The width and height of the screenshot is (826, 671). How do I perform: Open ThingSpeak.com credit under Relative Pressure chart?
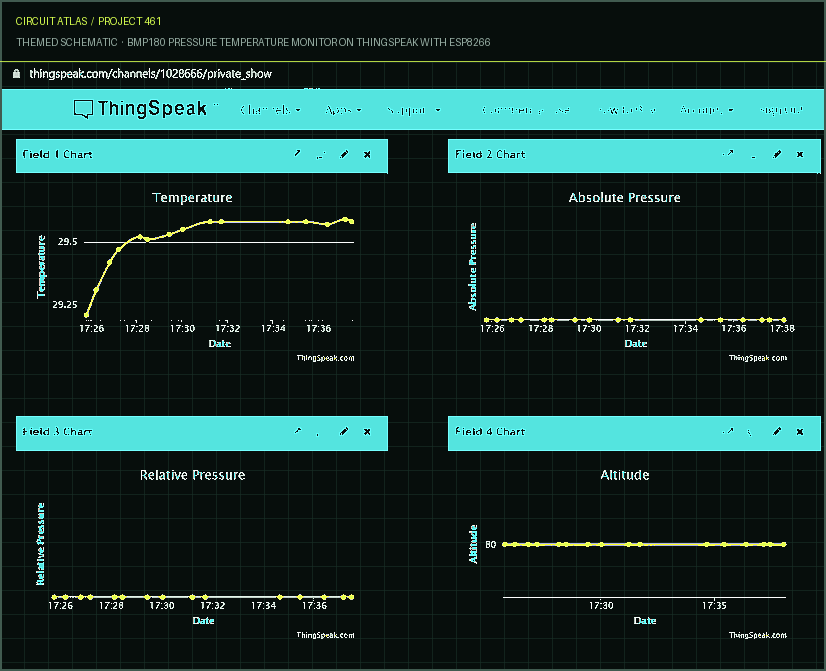coord(325,635)
